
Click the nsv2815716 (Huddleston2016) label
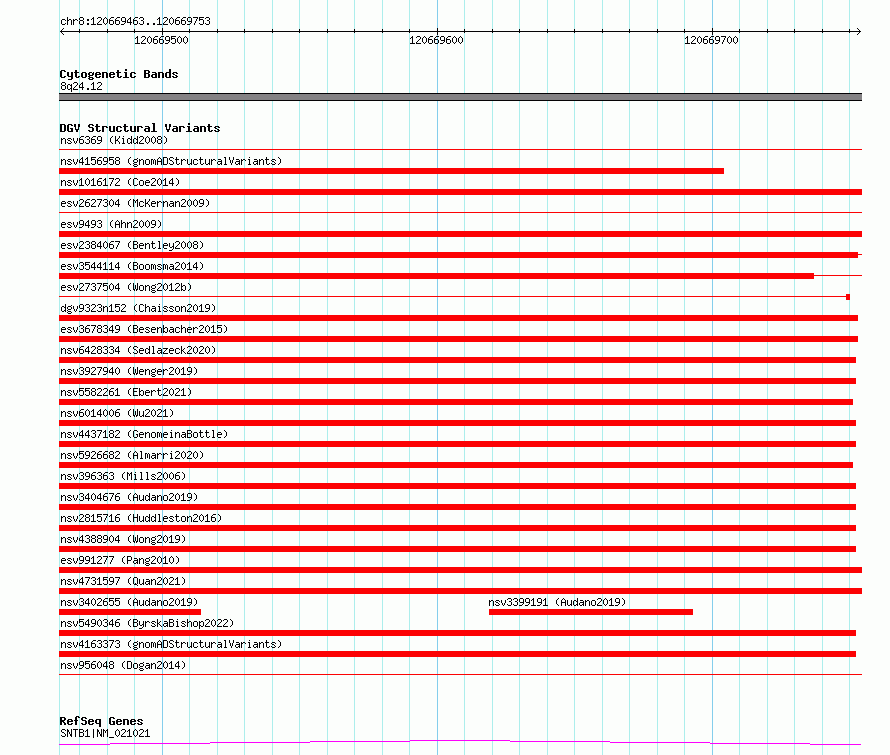tap(141, 518)
